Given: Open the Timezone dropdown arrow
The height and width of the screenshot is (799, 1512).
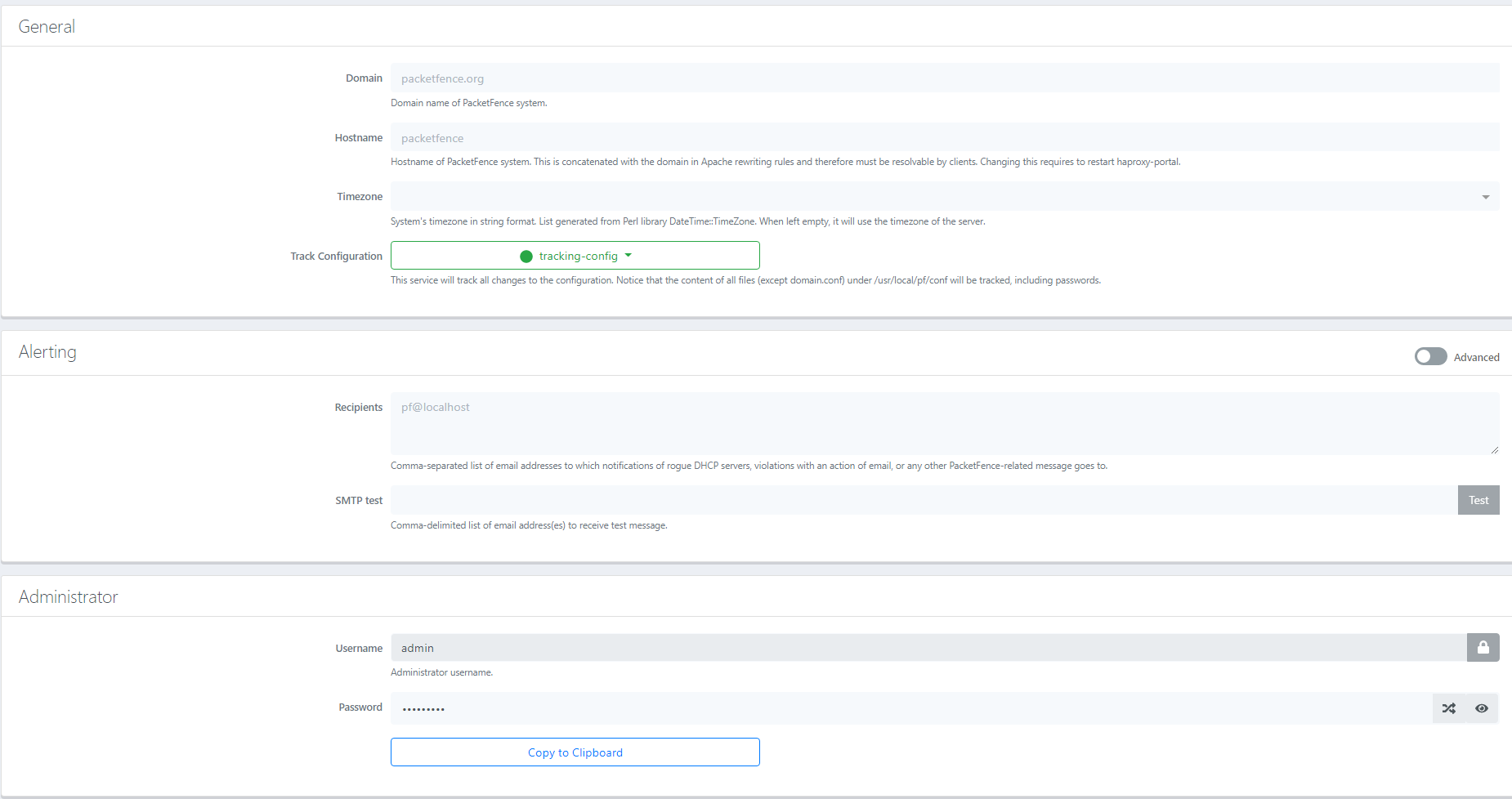Looking at the screenshot, I should [x=1485, y=197].
